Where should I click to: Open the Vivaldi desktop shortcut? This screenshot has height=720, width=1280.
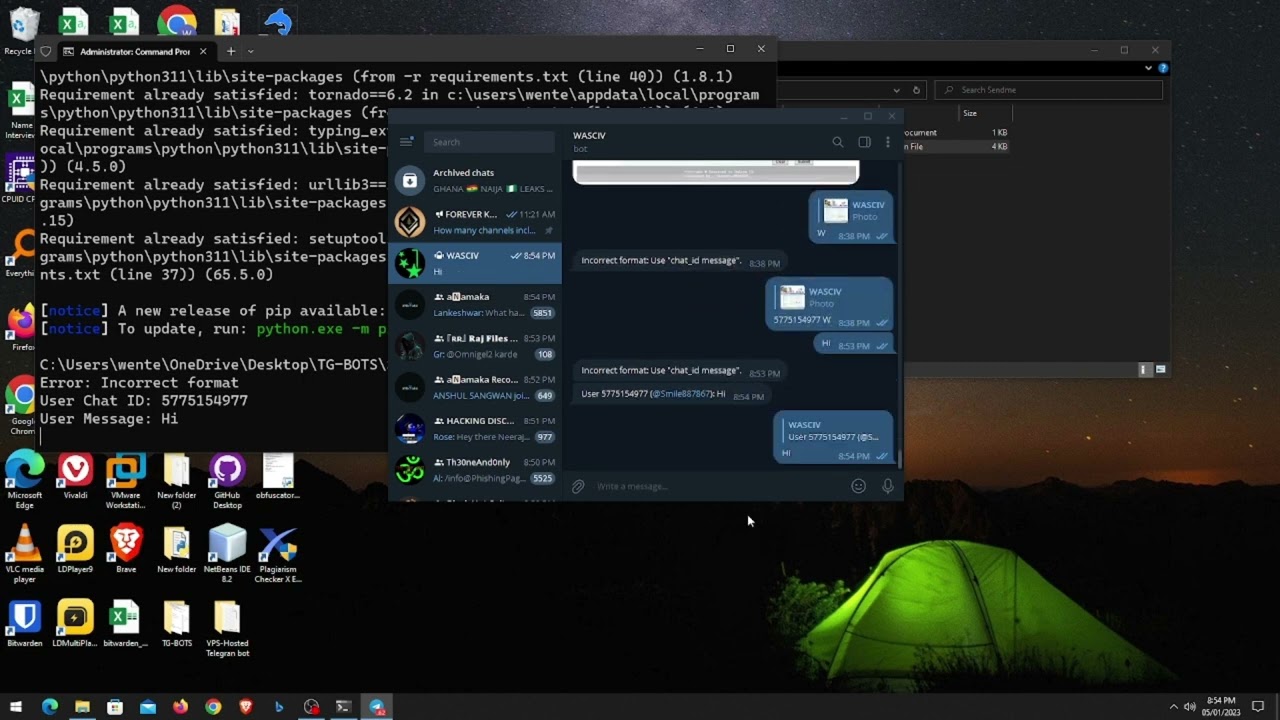[75, 476]
